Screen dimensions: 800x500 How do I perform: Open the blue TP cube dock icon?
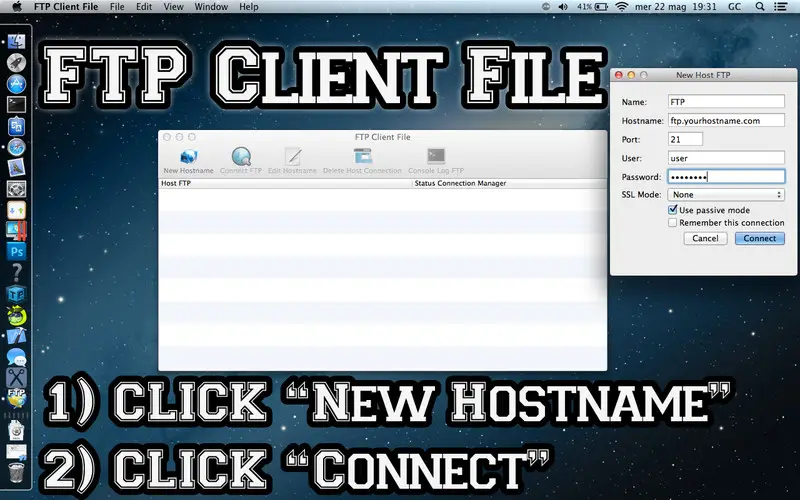click(x=16, y=294)
